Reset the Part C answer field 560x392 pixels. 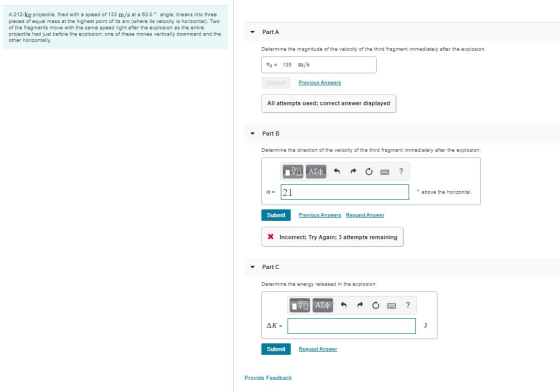(x=375, y=306)
